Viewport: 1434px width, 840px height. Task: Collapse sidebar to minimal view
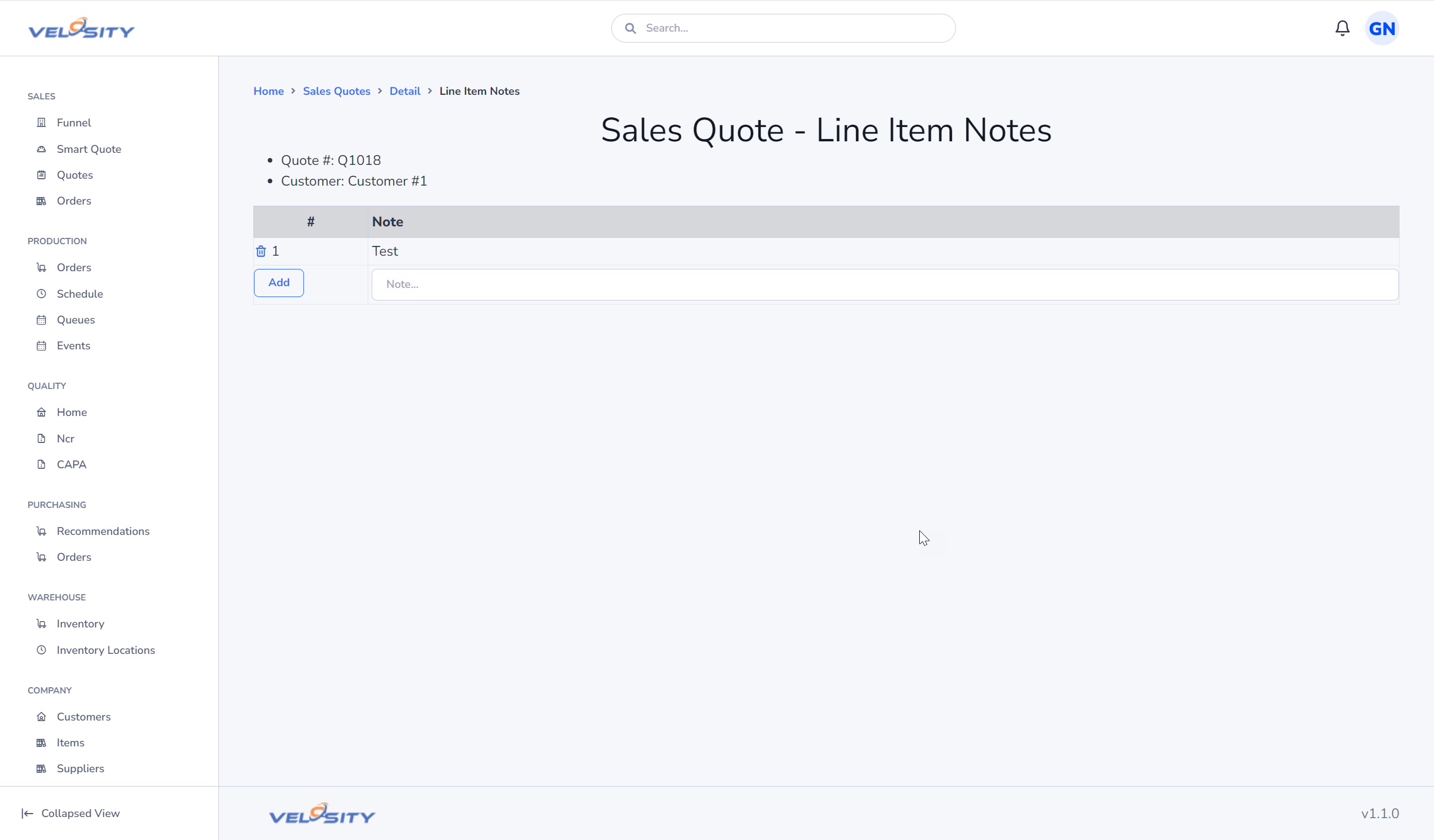(x=70, y=813)
